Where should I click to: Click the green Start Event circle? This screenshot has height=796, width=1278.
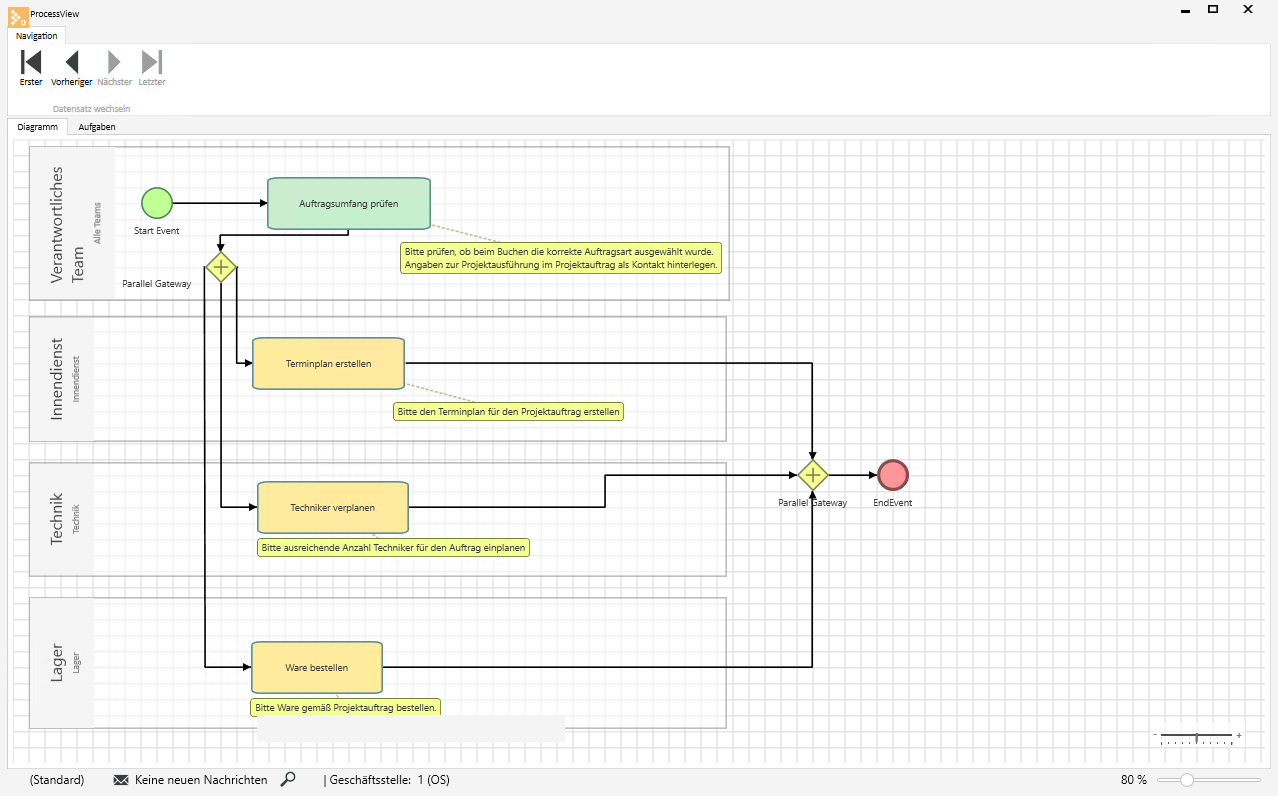point(157,203)
